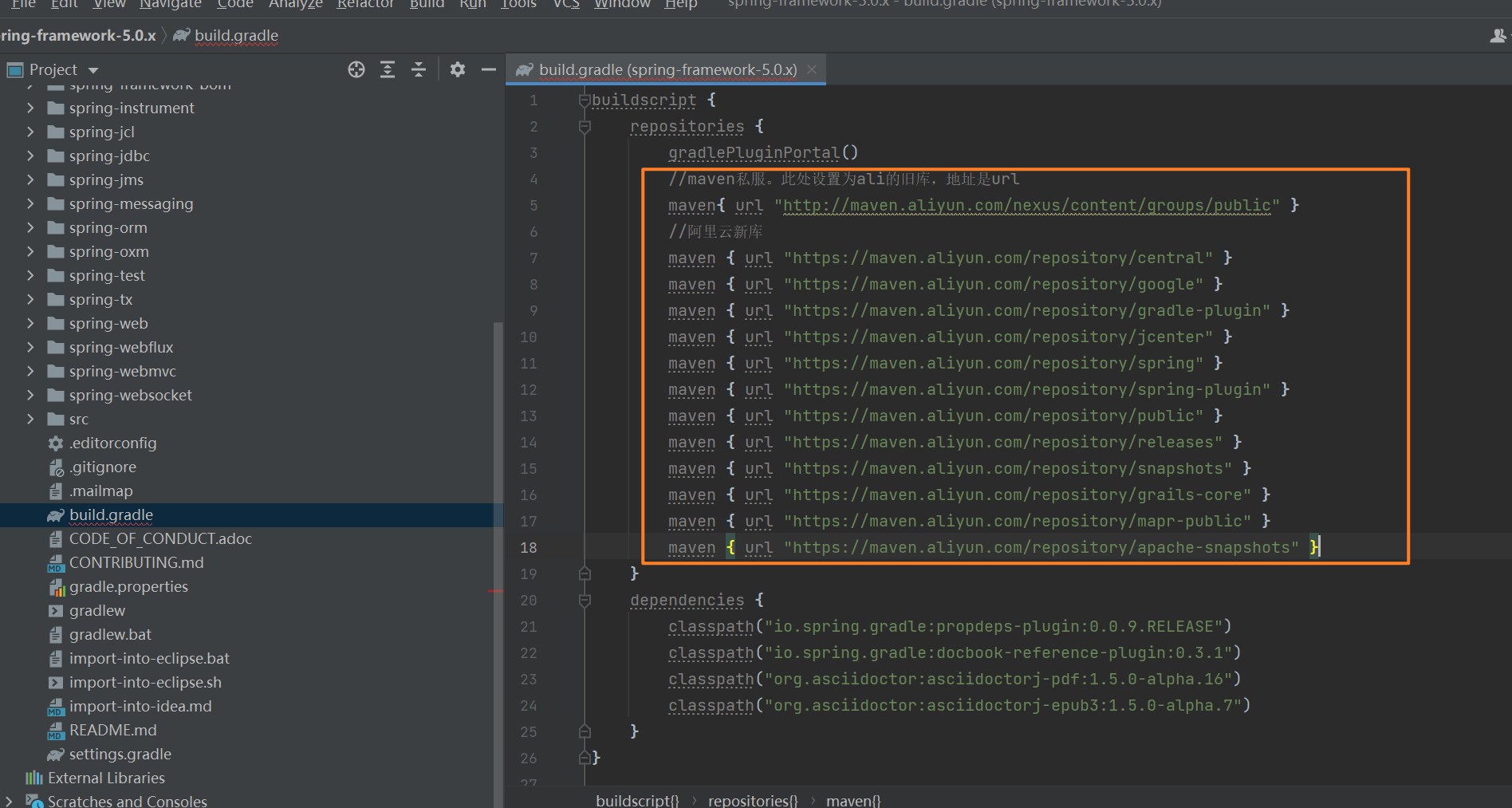Click the .mailmap file icon
1512x808 pixels.
[56, 491]
